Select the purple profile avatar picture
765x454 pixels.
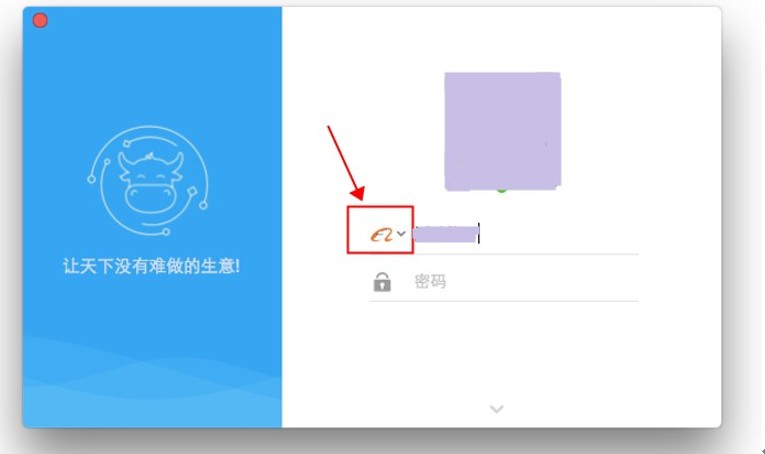pos(503,131)
